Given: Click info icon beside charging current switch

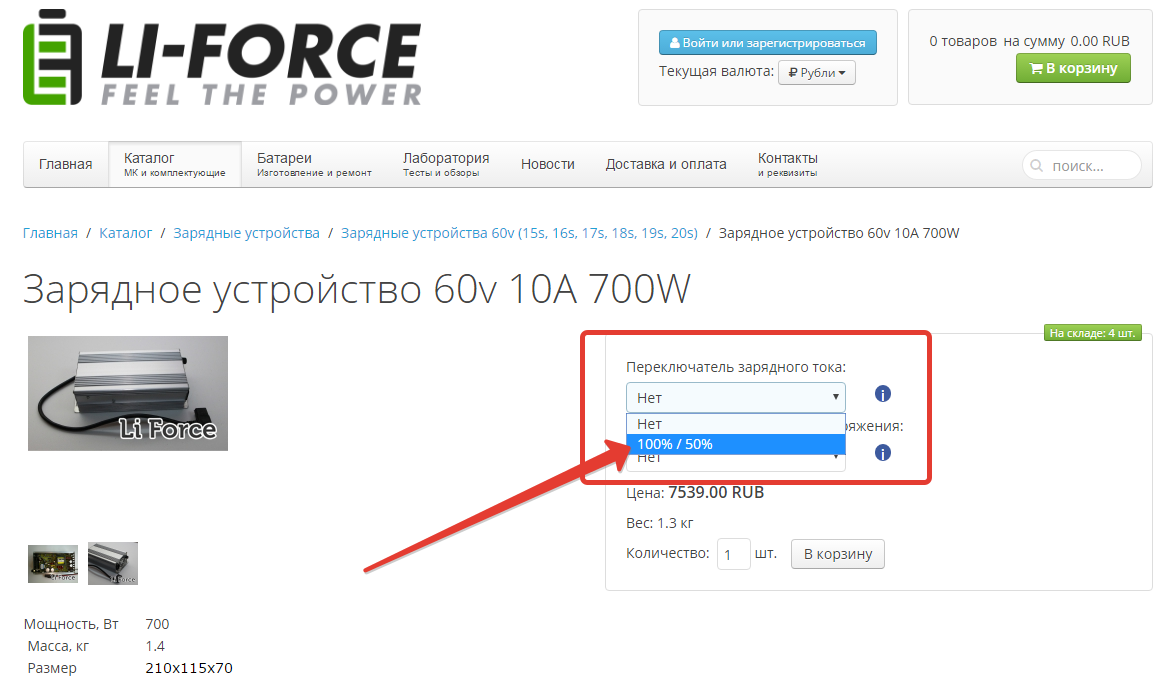Looking at the screenshot, I should pos(882,394).
